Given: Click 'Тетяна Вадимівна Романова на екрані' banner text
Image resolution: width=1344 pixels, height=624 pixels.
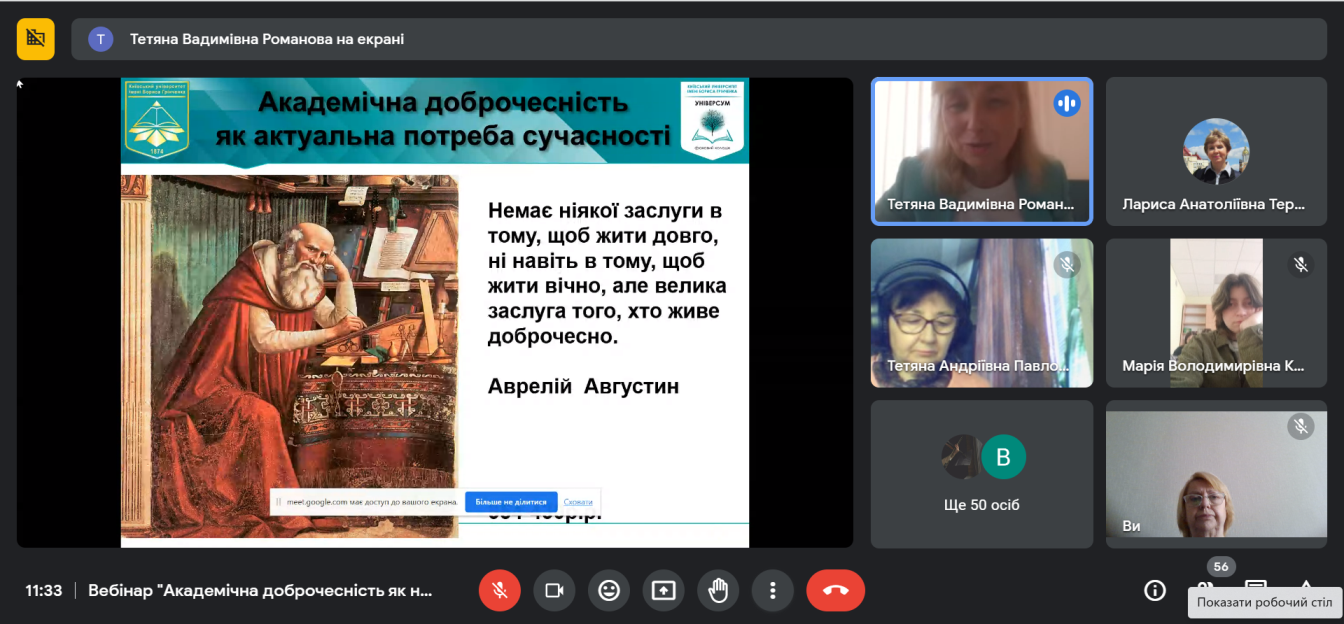Looking at the screenshot, I should (x=267, y=39).
